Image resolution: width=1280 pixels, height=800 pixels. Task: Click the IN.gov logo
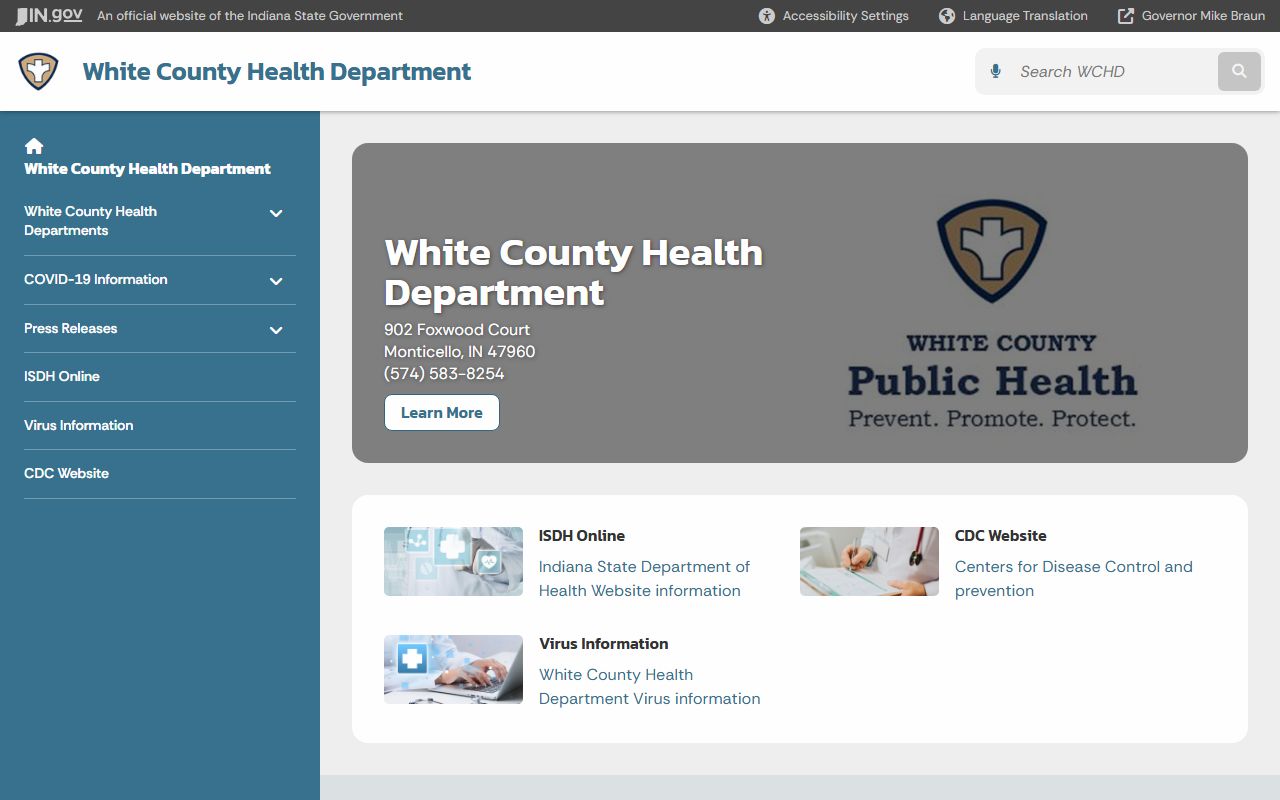(x=49, y=16)
